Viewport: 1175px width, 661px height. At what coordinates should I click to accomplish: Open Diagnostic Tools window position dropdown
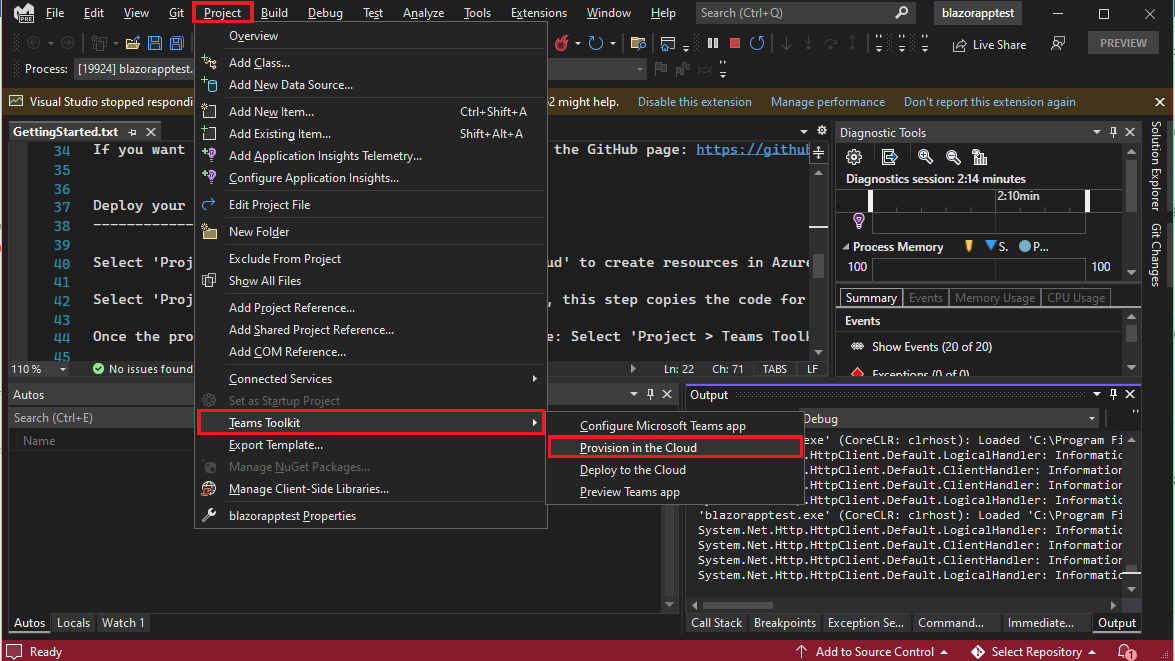click(x=1096, y=132)
